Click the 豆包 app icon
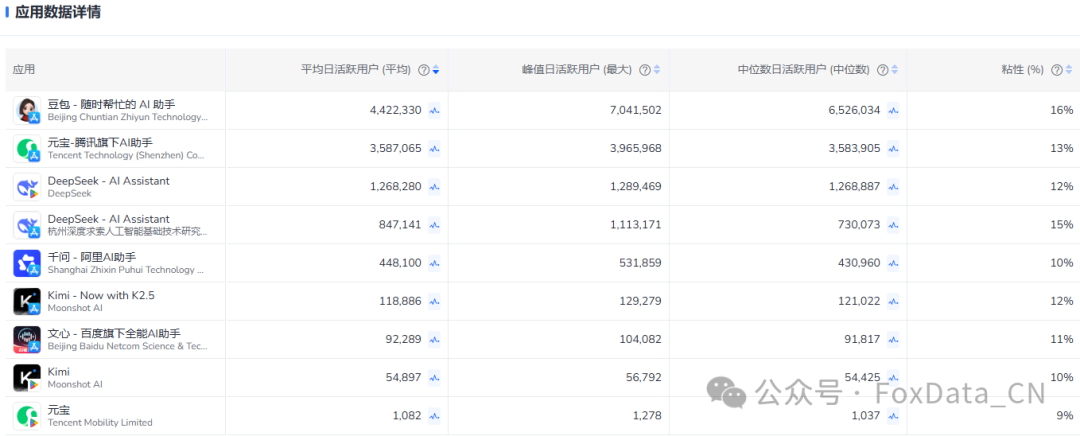This screenshot has height=436, width=1080. click(x=27, y=110)
